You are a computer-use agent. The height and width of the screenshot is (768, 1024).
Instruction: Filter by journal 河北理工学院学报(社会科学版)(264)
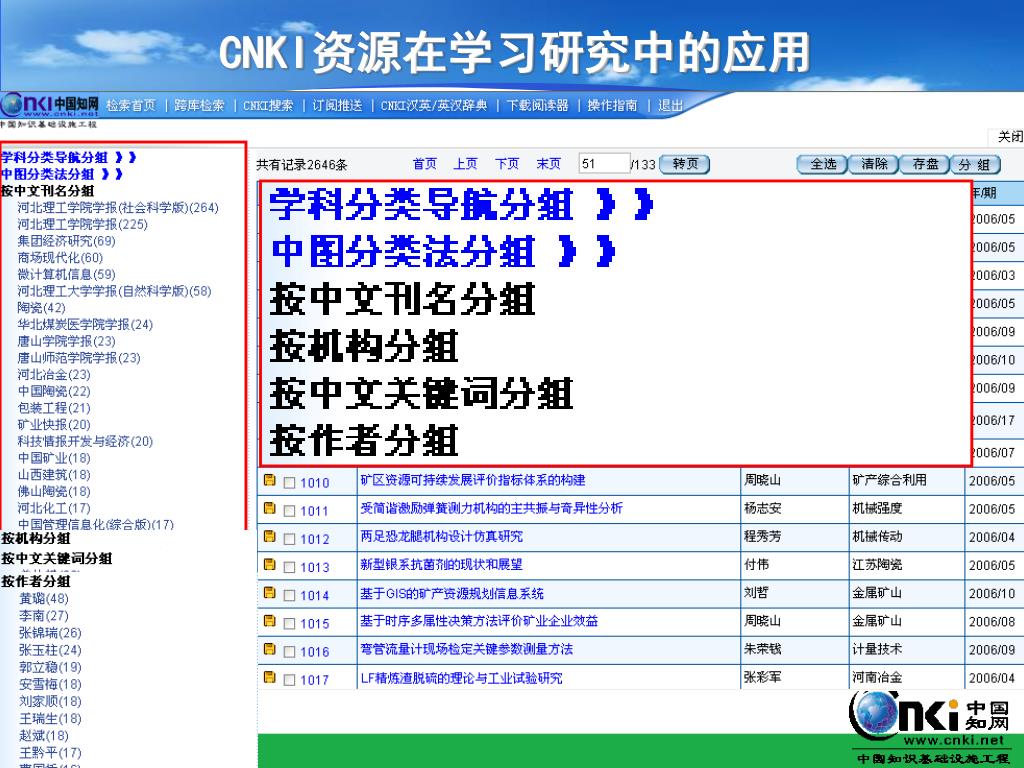(x=118, y=208)
